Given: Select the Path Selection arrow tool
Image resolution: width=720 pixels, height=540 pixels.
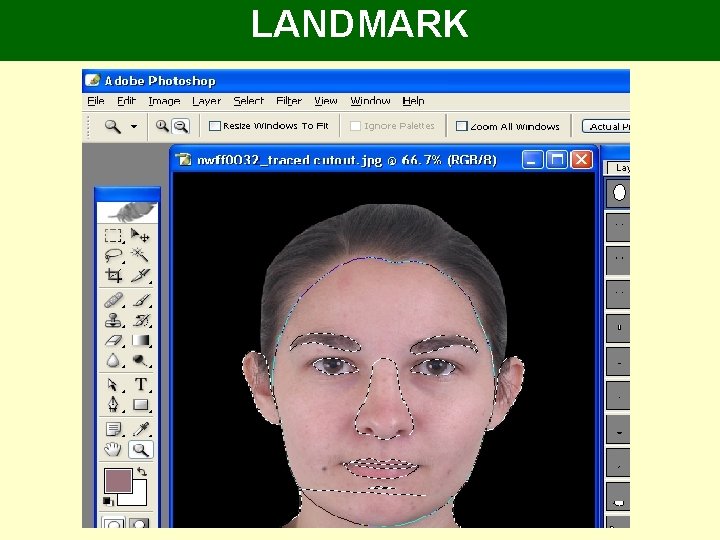Looking at the screenshot, I should click(113, 384).
